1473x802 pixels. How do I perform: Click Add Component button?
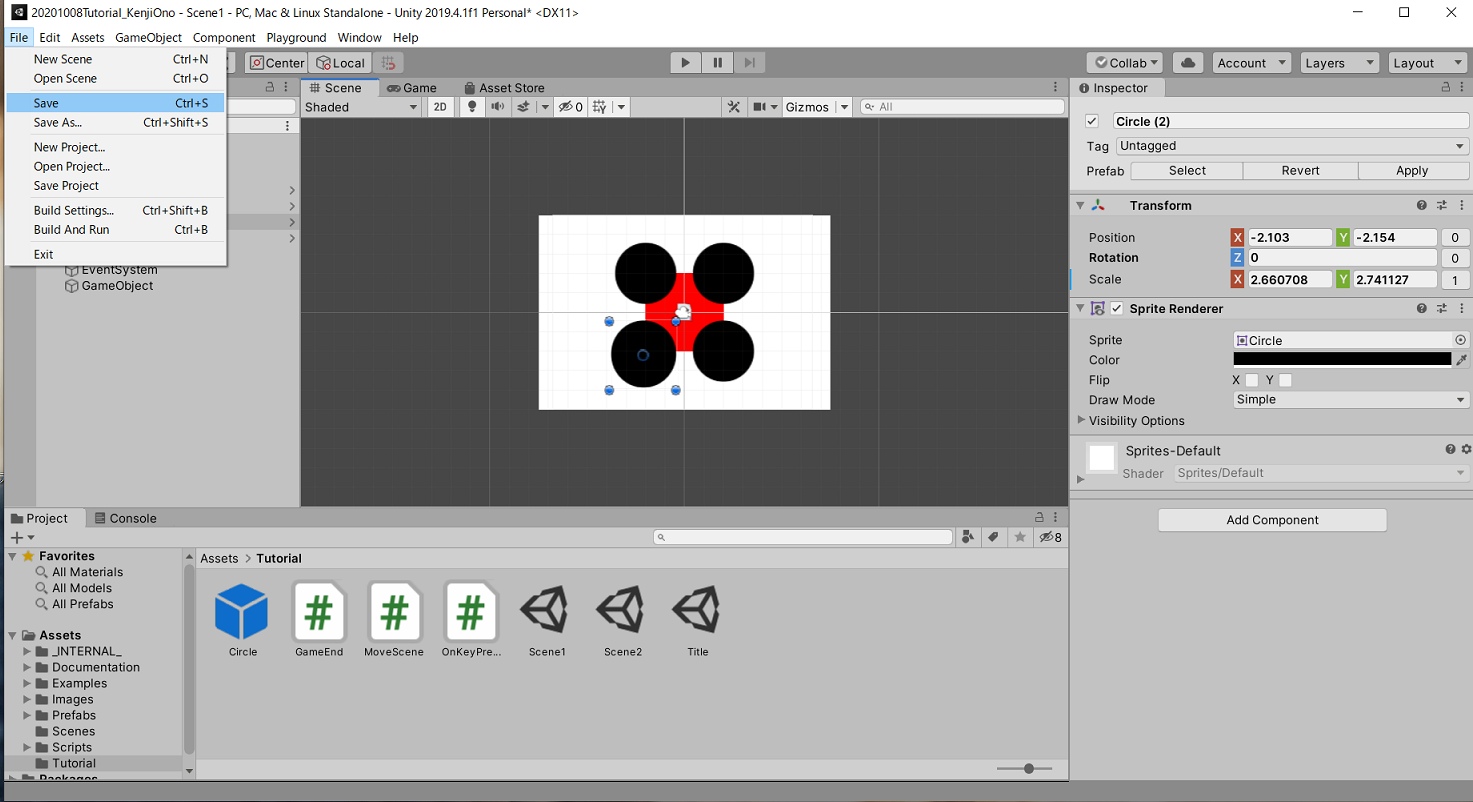[x=1272, y=520]
